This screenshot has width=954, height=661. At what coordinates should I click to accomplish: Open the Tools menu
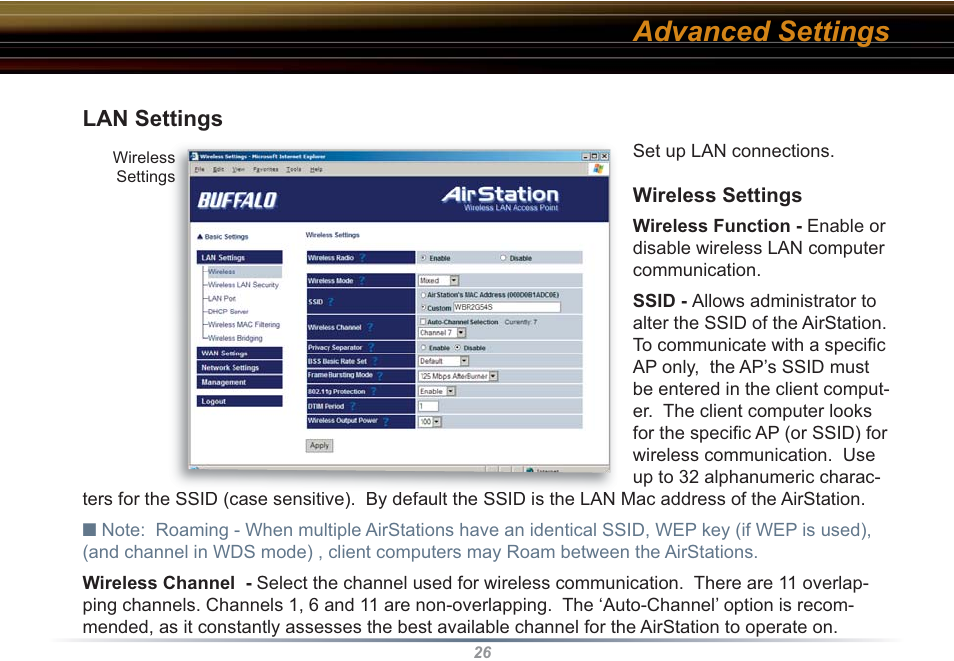pos(294,169)
